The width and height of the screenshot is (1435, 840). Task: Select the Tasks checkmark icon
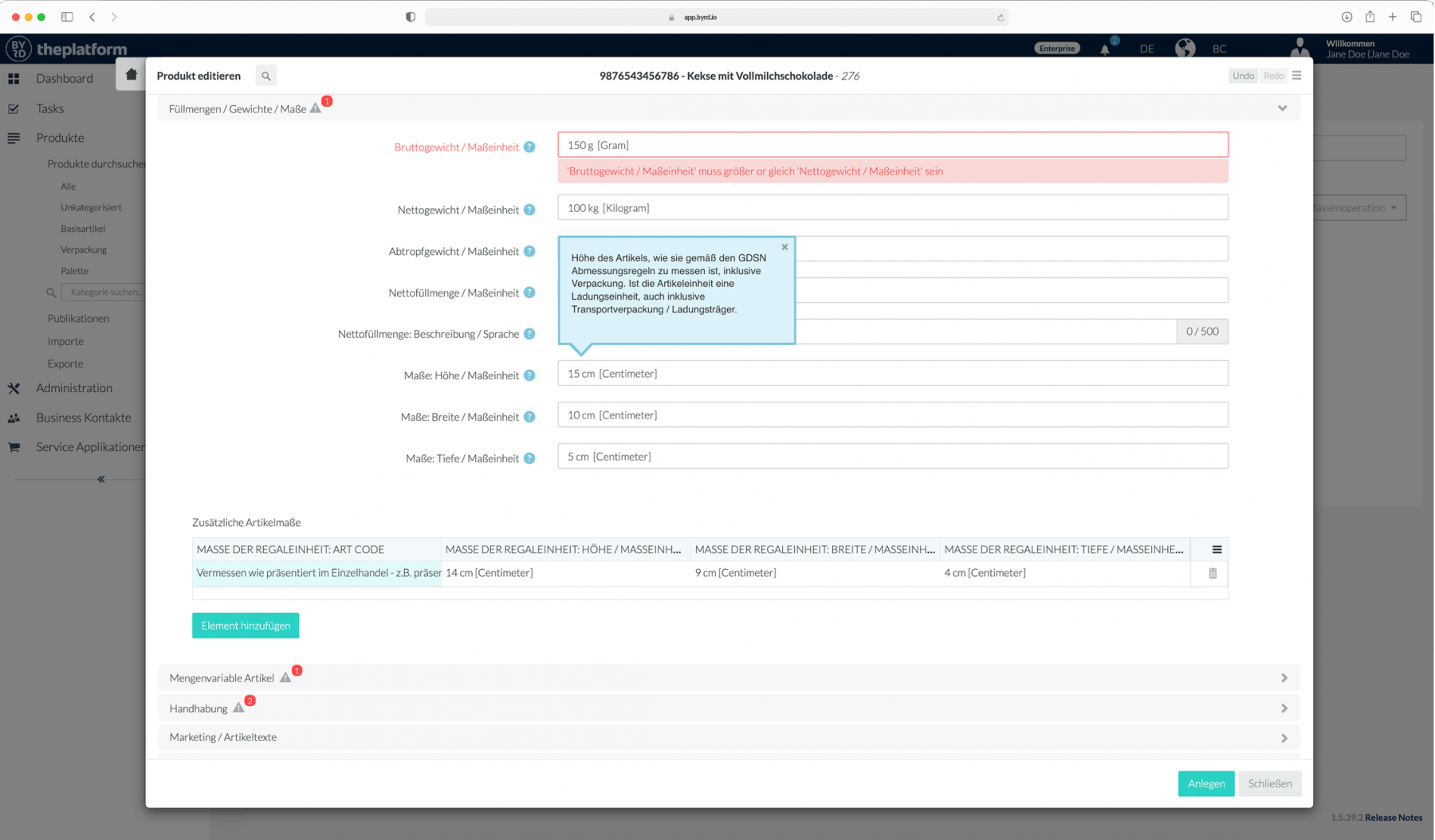(14, 108)
